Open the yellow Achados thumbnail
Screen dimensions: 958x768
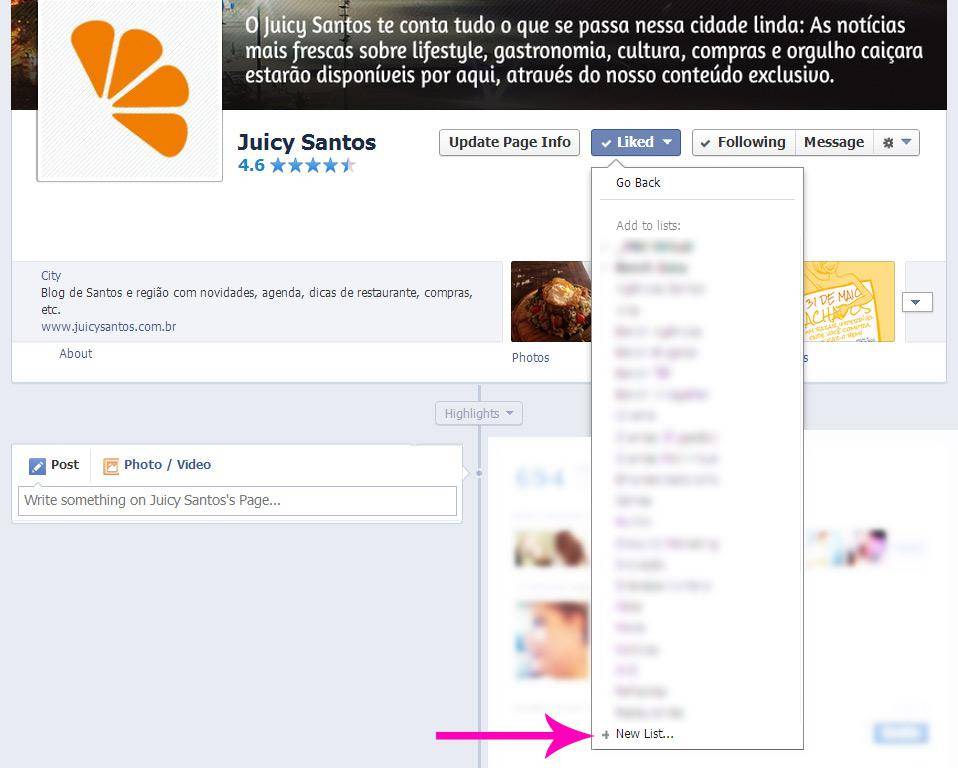[x=849, y=301]
